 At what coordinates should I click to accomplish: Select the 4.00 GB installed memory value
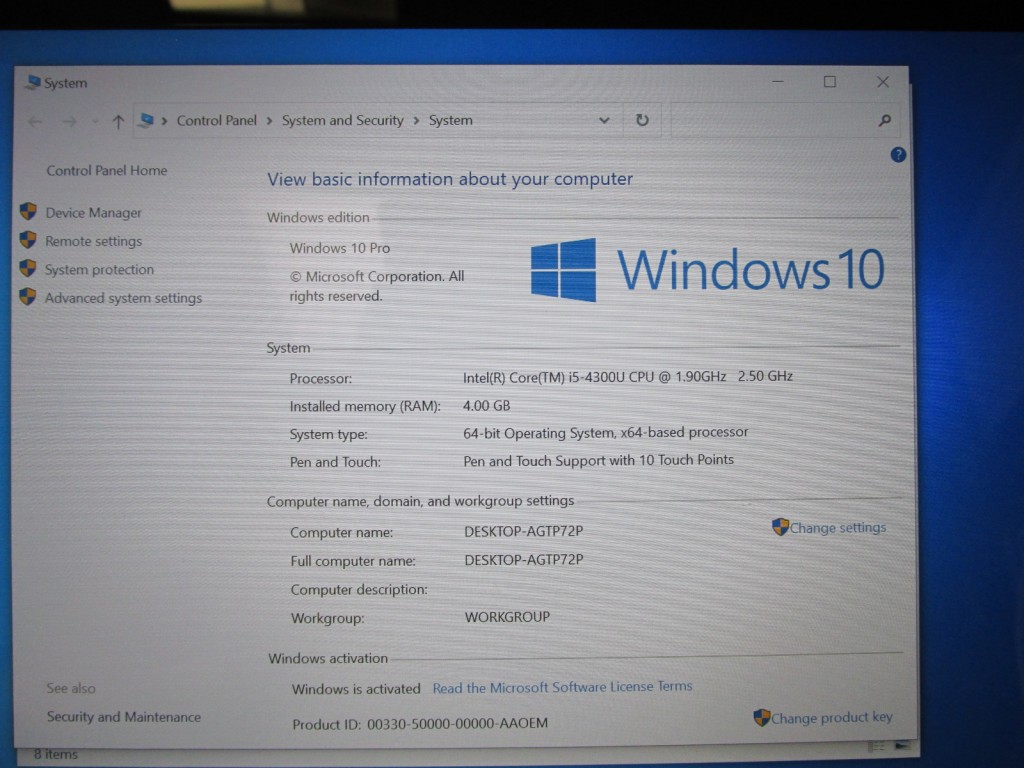(487, 406)
